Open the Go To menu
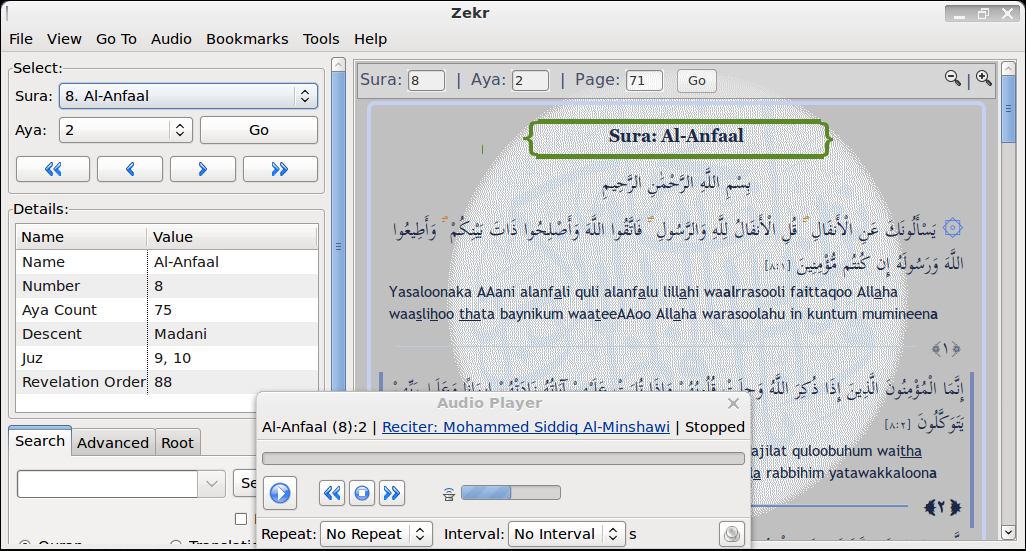 pos(116,39)
